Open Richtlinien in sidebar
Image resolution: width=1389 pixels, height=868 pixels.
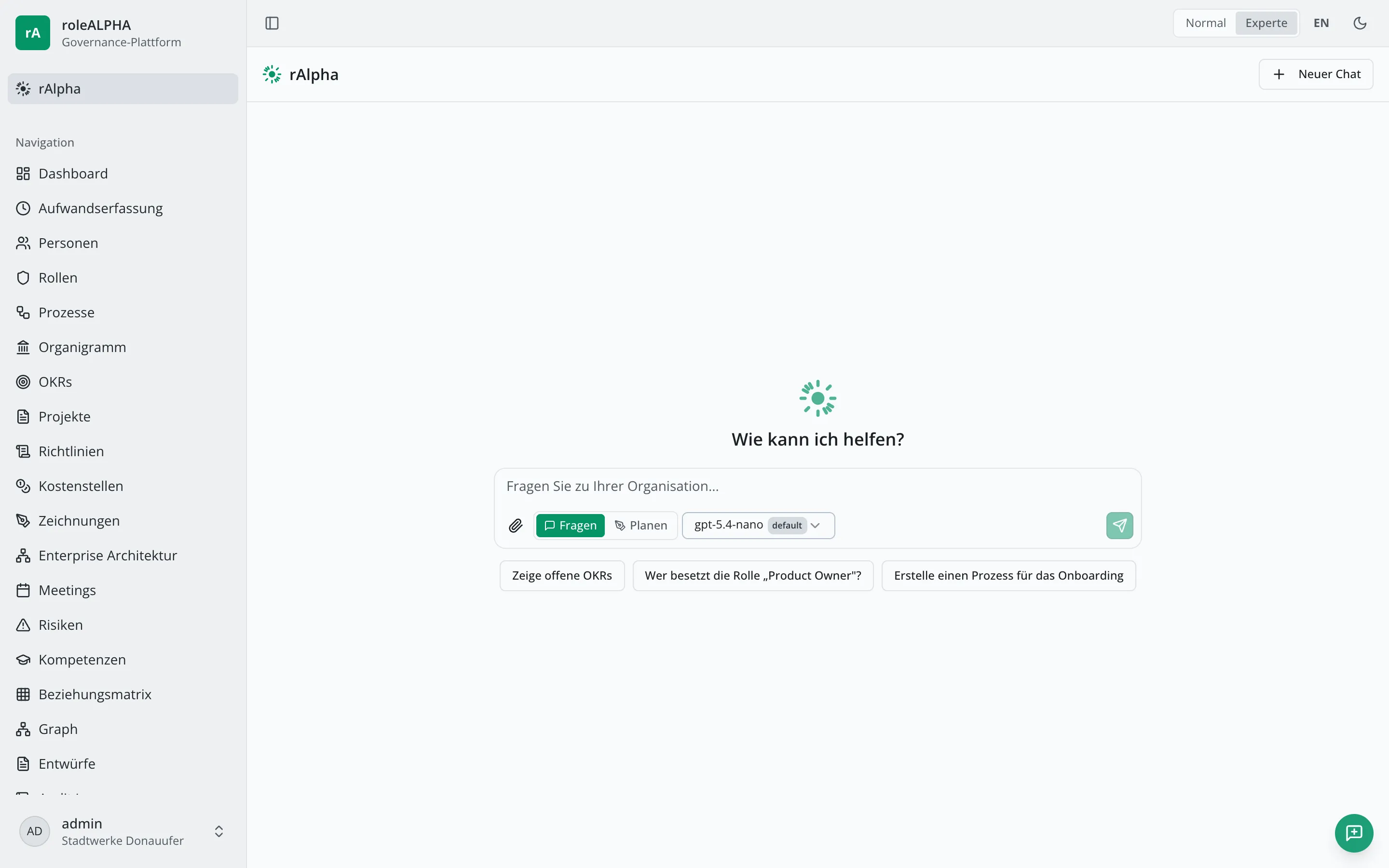123,451
